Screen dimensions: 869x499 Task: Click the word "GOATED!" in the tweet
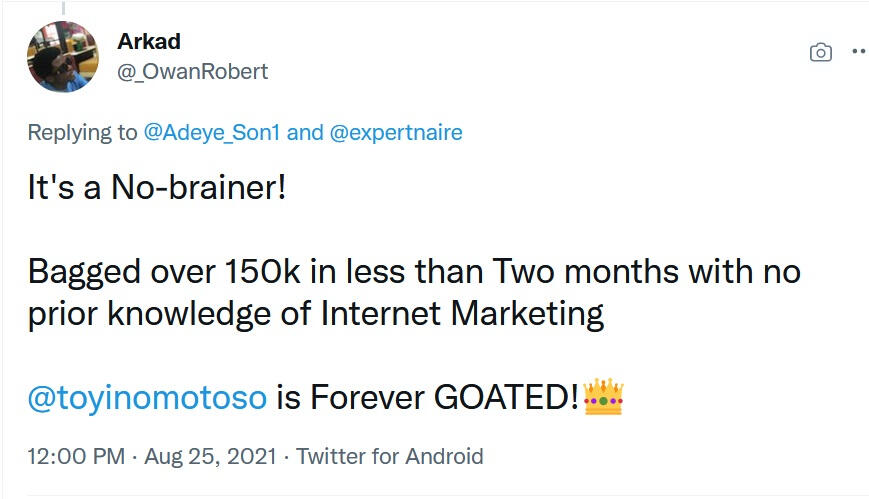507,398
